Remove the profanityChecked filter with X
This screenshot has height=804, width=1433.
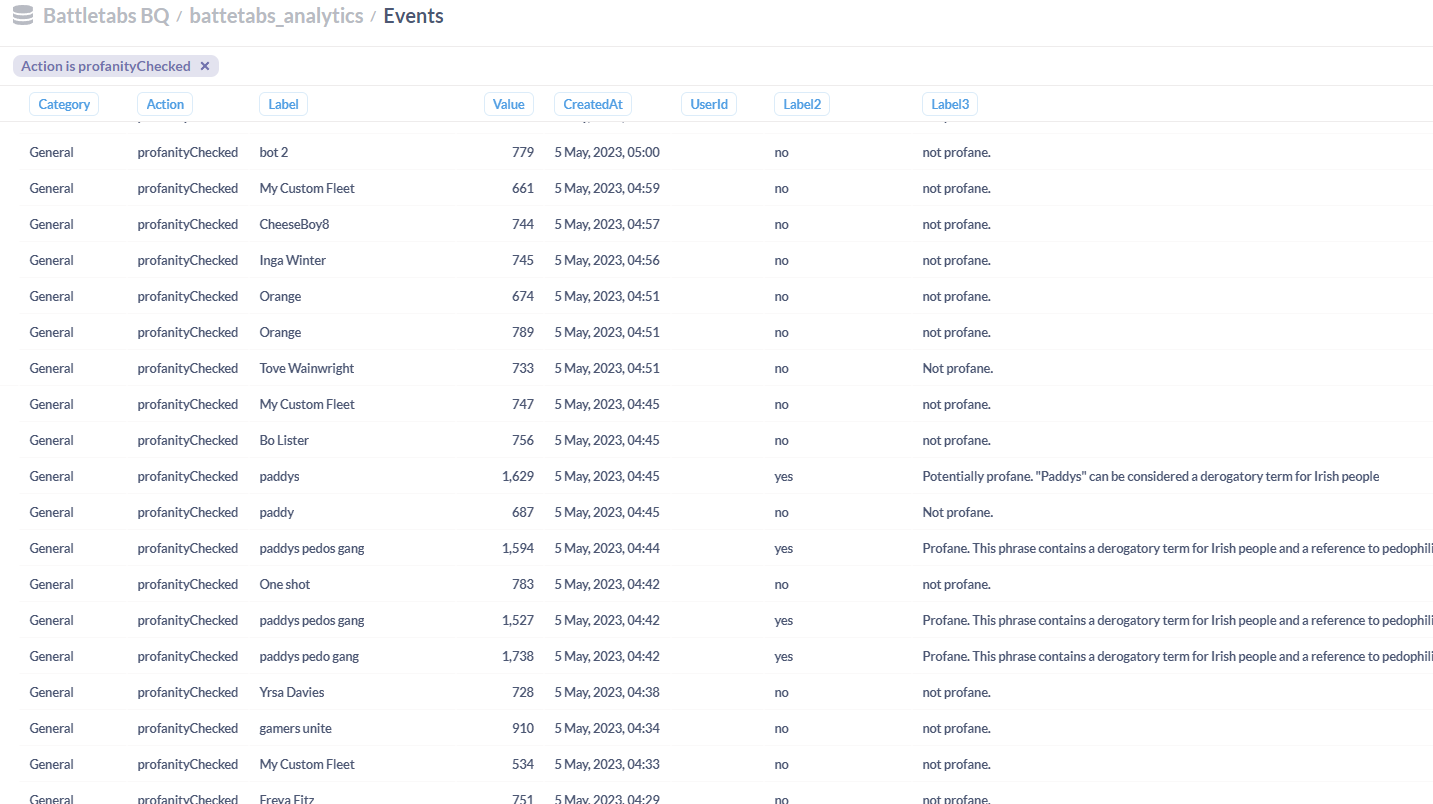click(x=205, y=66)
